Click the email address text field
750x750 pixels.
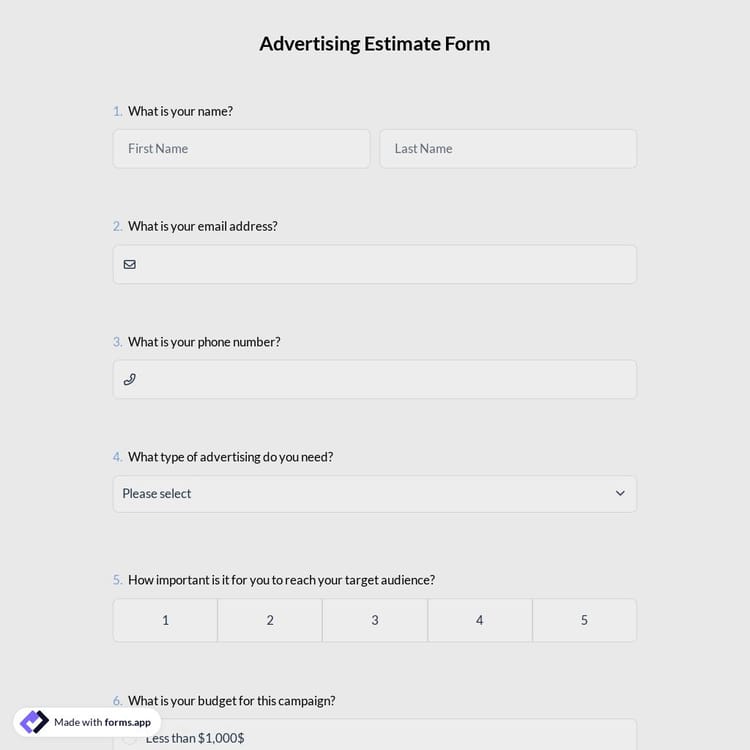pos(385,264)
